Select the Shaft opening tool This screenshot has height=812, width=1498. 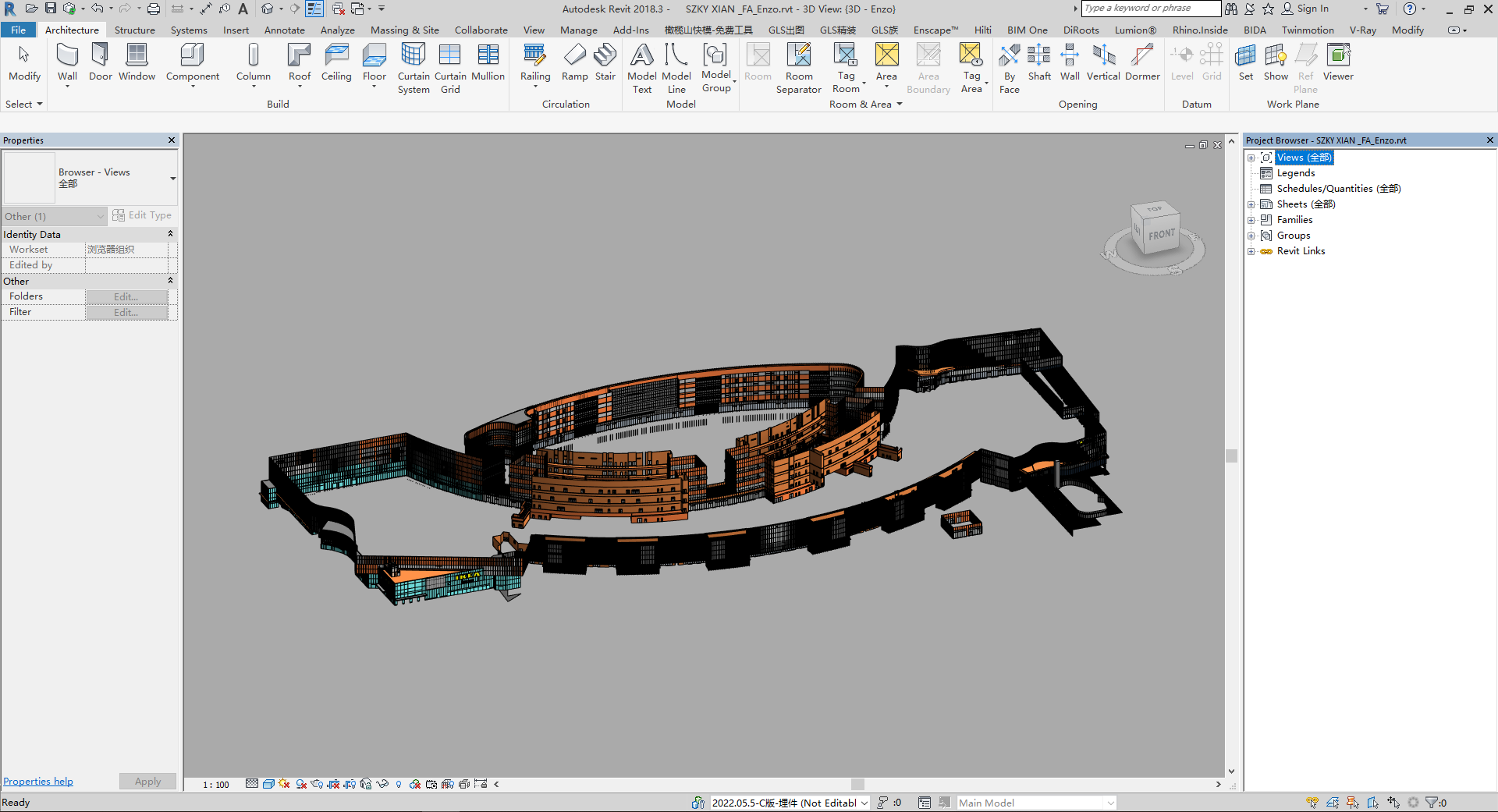tap(1039, 62)
